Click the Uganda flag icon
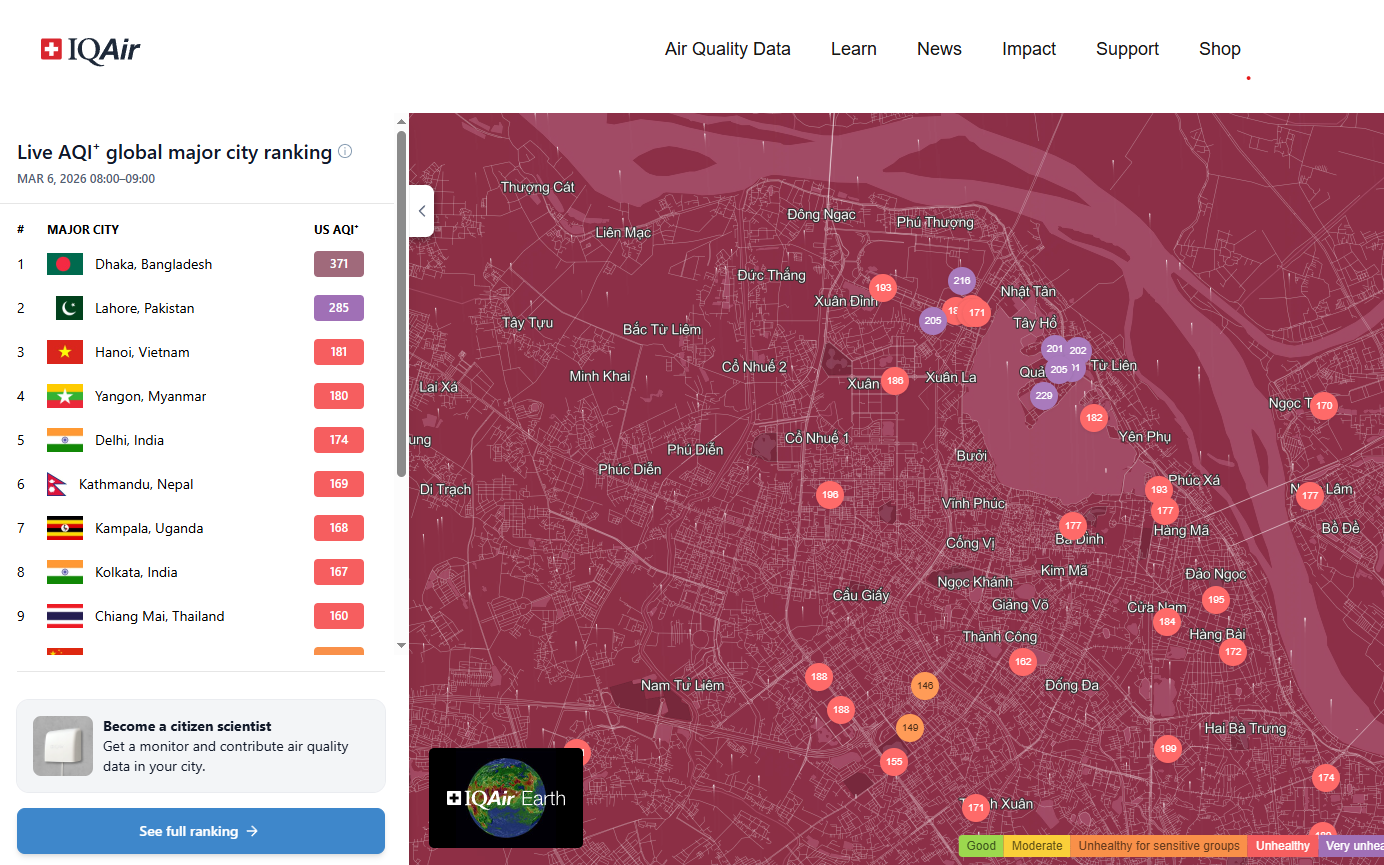 point(65,528)
